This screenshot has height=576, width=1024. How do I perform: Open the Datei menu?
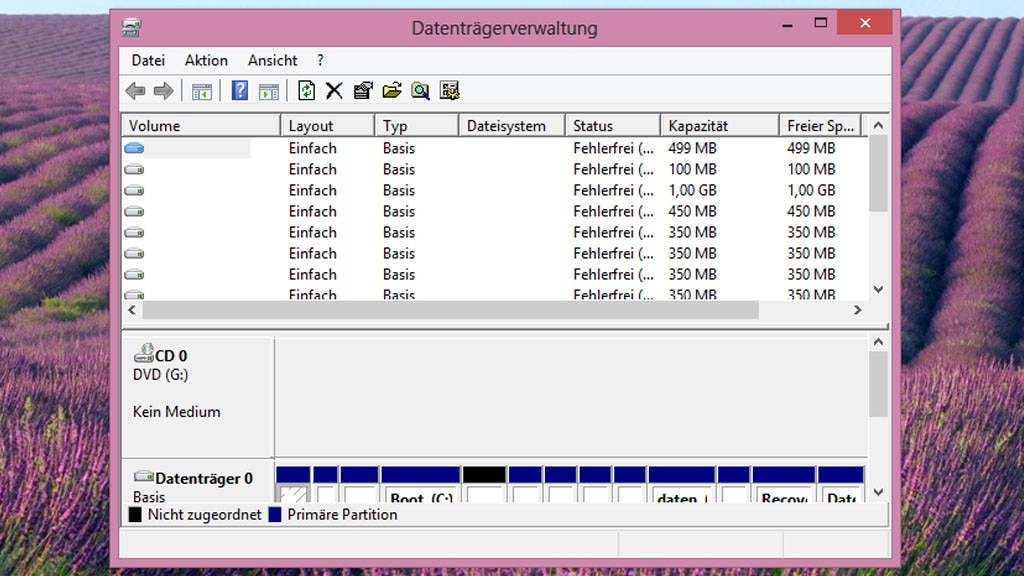tap(148, 61)
